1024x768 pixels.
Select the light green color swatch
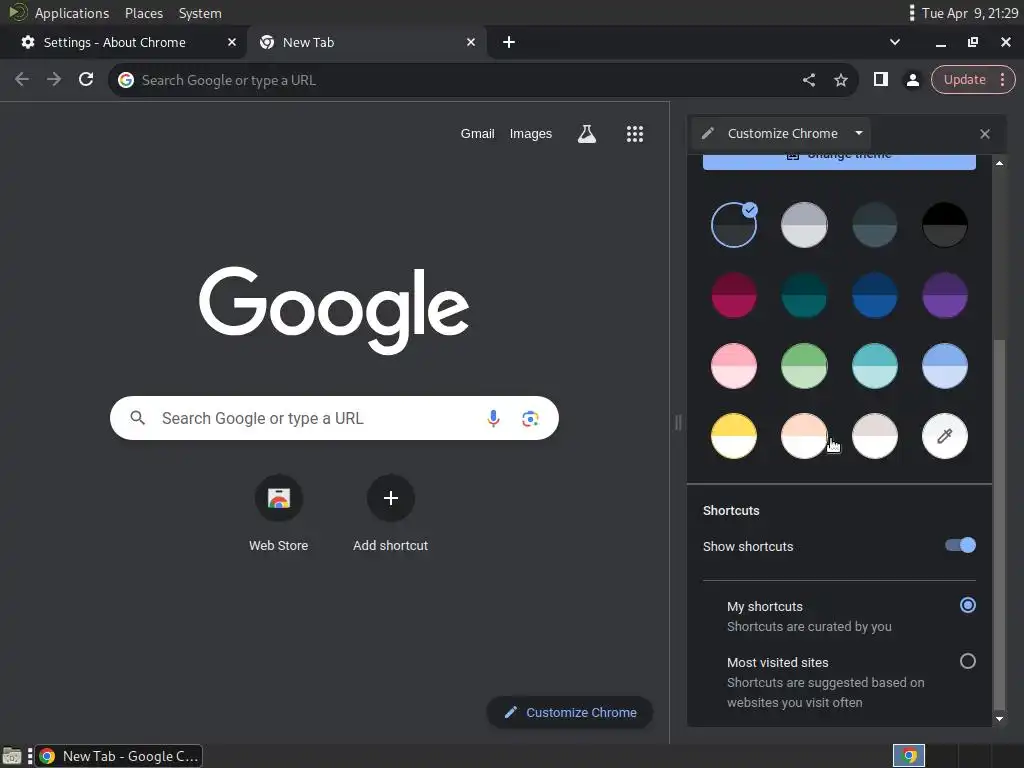click(804, 366)
